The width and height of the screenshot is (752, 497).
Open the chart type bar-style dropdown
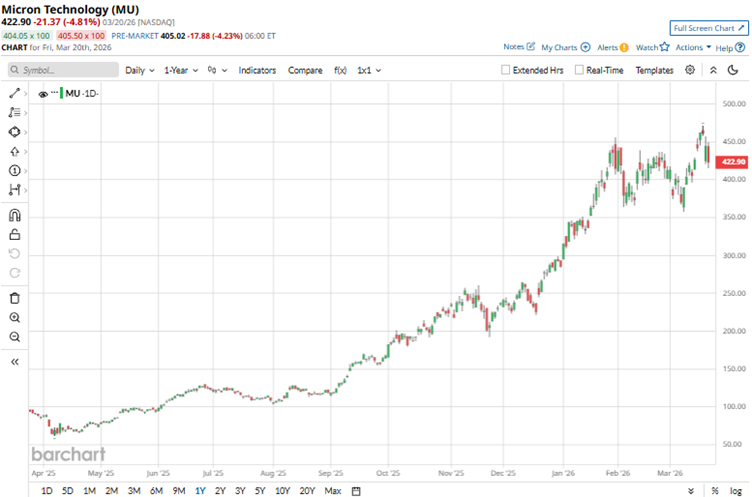tap(217, 70)
